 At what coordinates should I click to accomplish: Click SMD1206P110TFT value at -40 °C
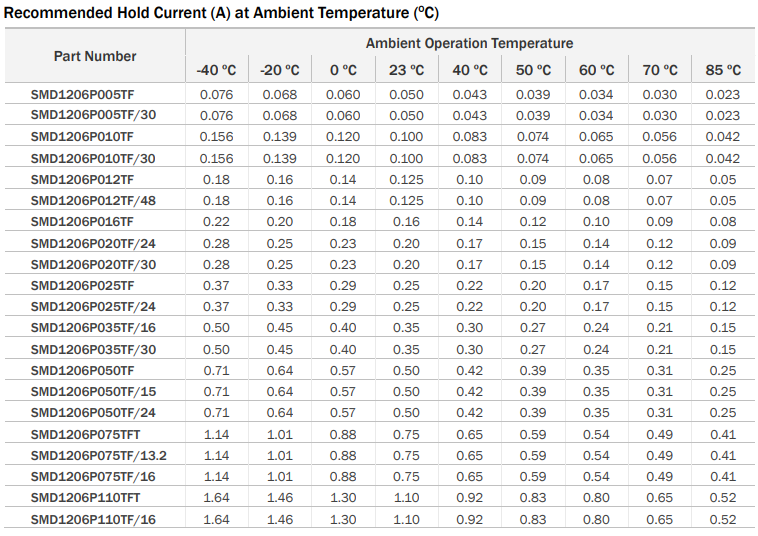coord(216,498)
